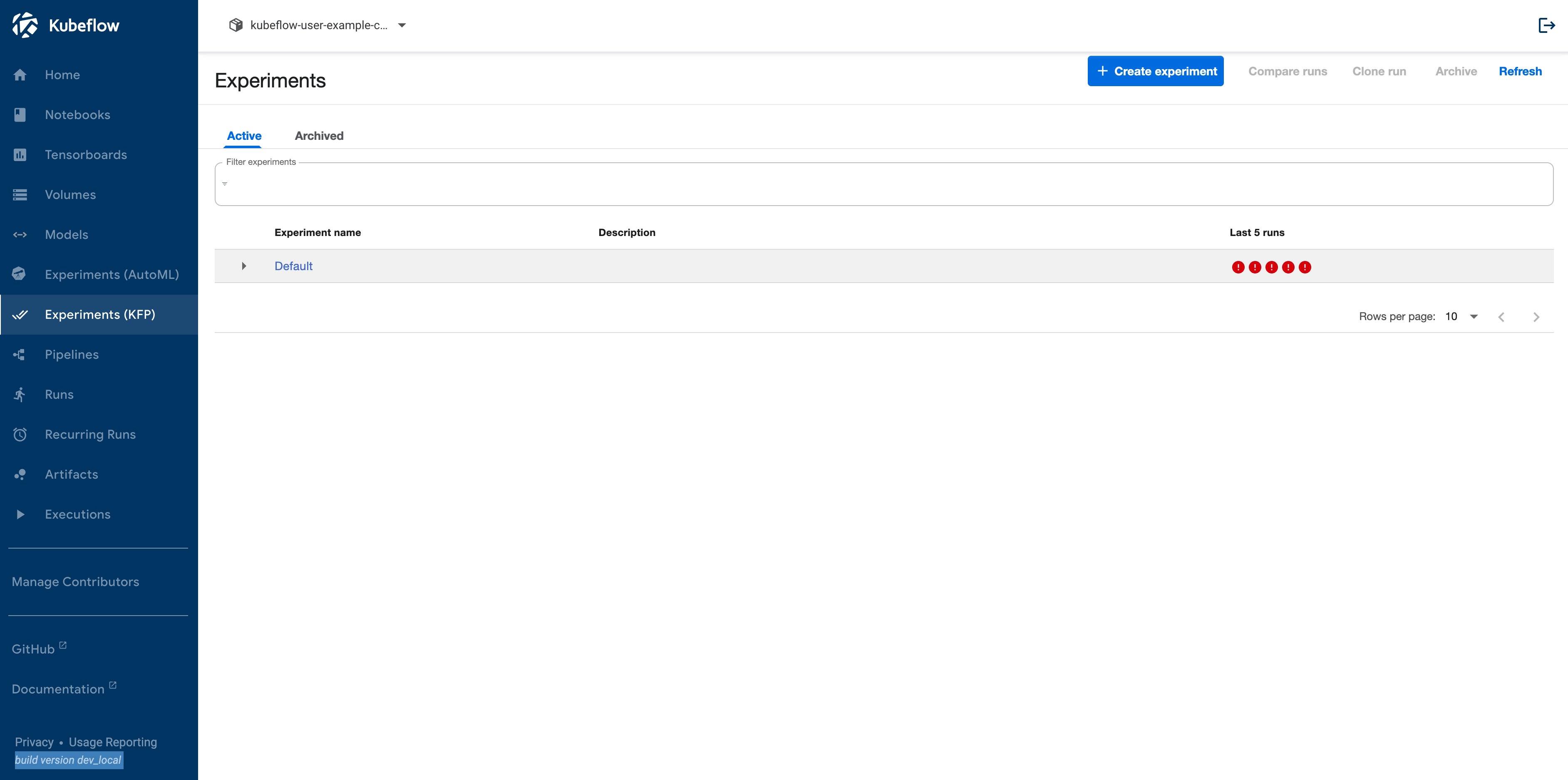
Task: Click the Create experiment button
Action: pos(1155,71)
